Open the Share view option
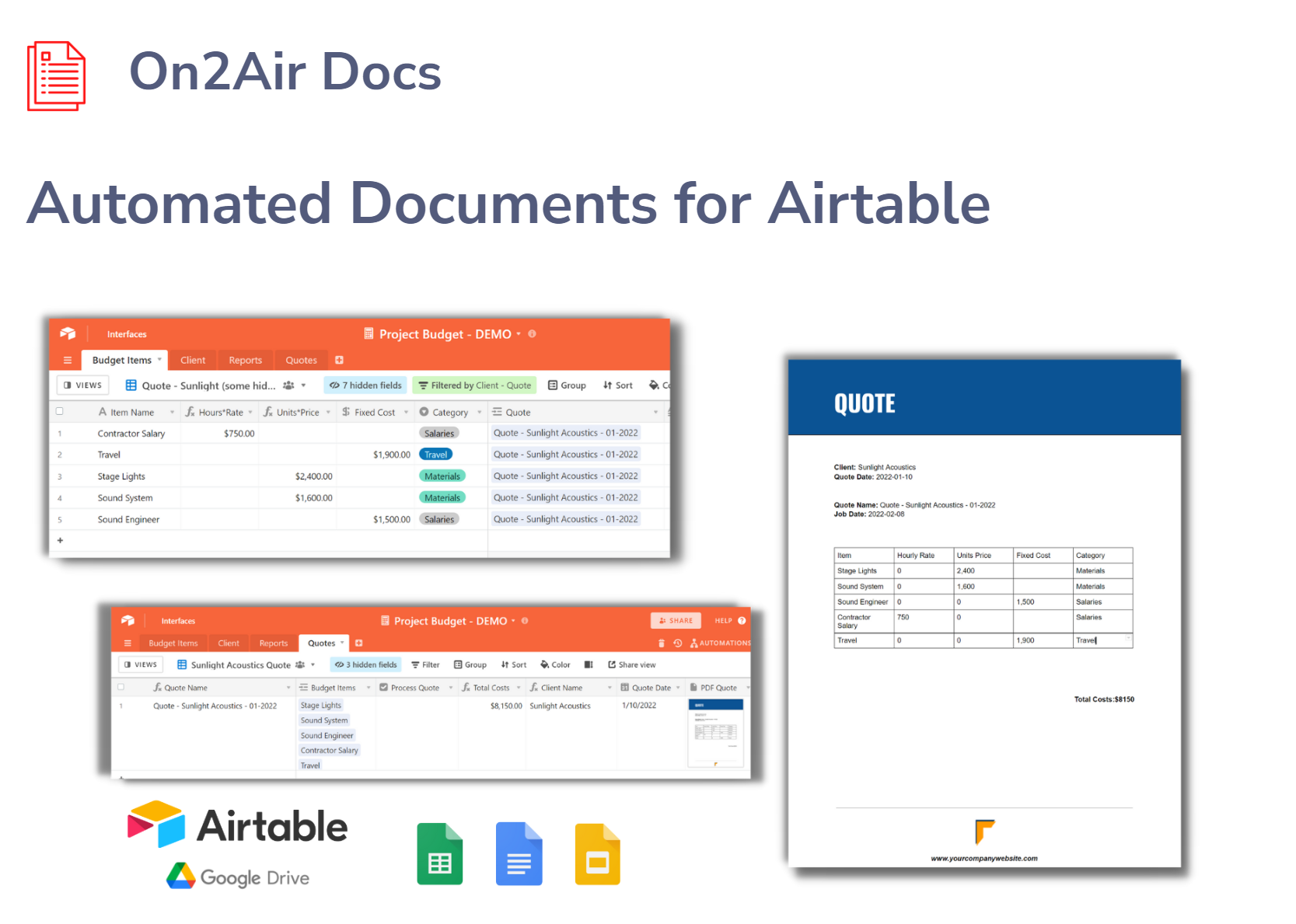This screenshot has height=924, width=1296. point(632,664)
